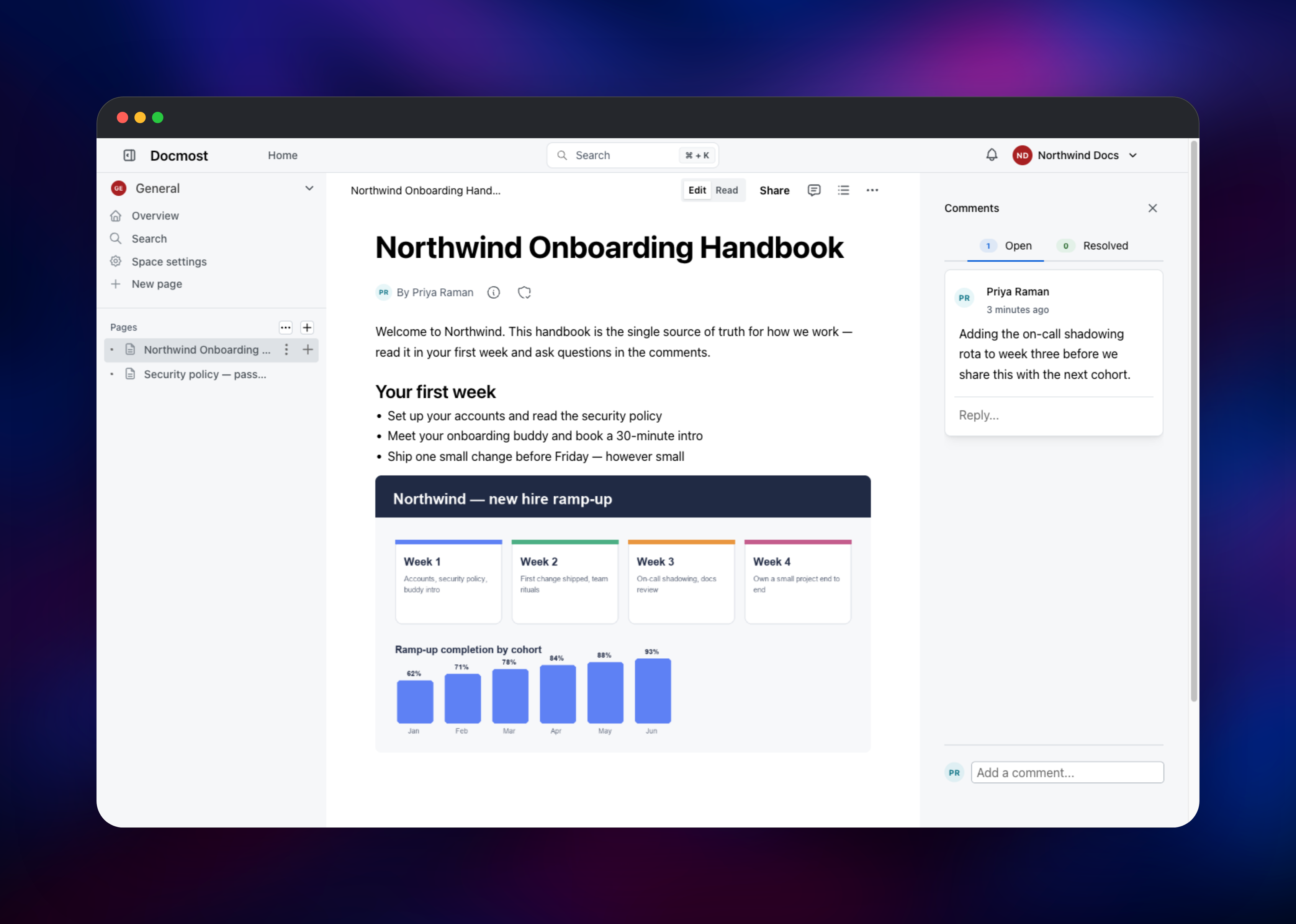Click the Week 4 card in diagram
Screen dimensions: 1296x924
[x=798, y=582]
